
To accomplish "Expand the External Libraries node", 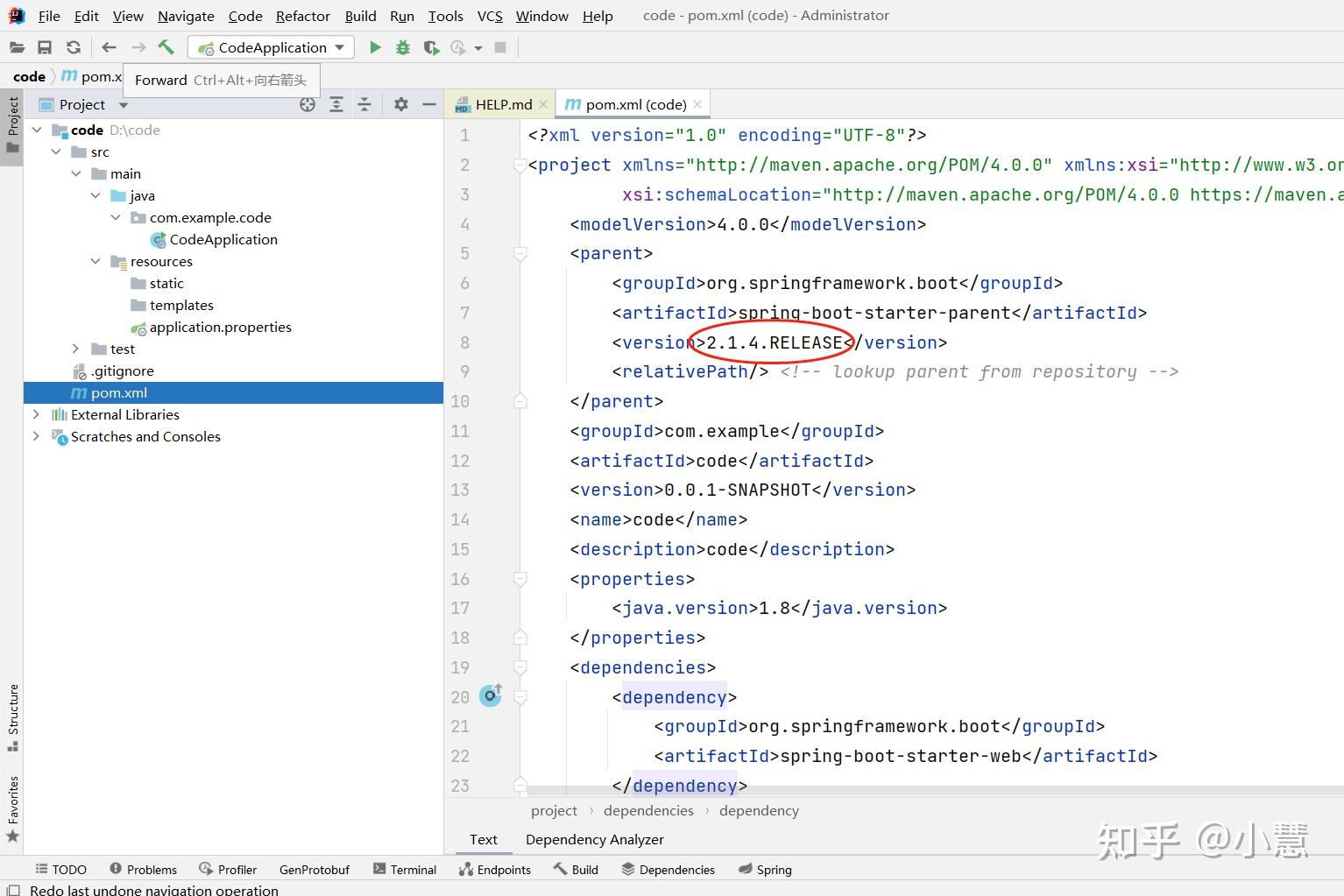I will pos(36,414).
